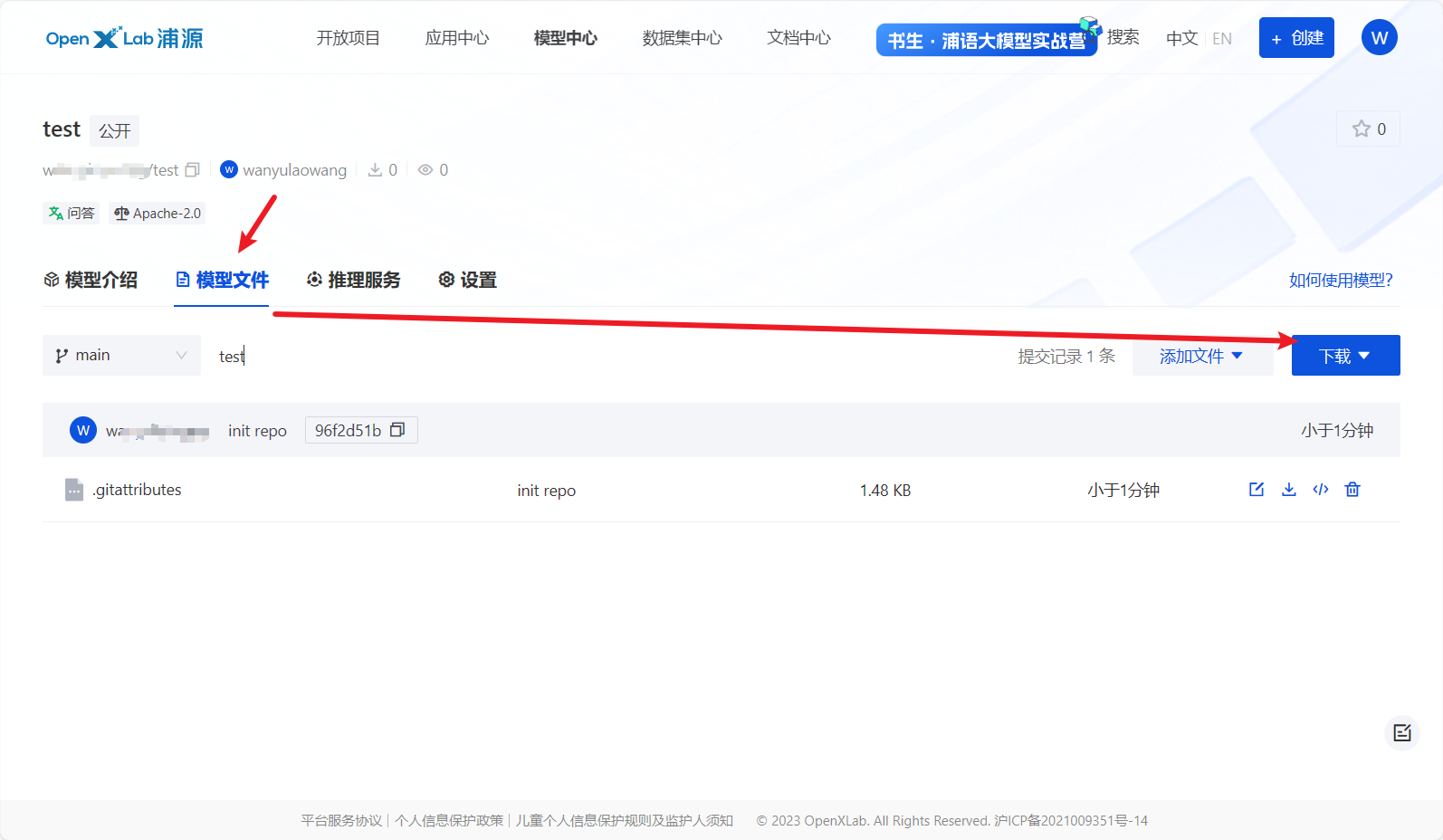Expand the 添加文件 dropdown
1443x840 pixels.
click(1201, 356)
